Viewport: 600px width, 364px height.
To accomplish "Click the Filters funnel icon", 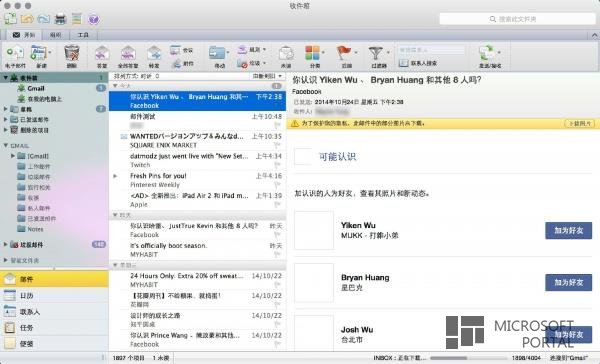I will click(376, 53).
